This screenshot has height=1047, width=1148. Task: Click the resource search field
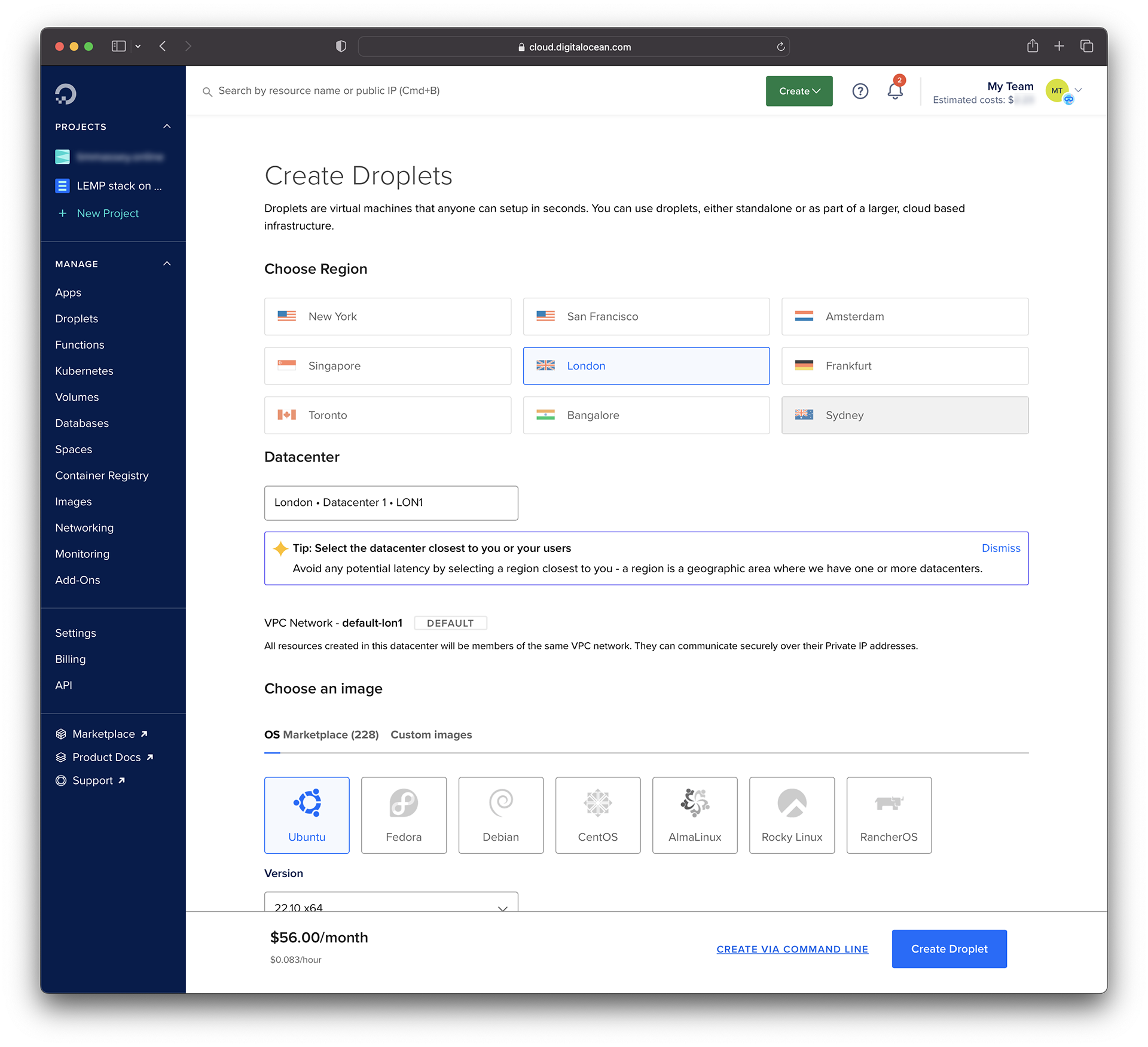(329, 91)
